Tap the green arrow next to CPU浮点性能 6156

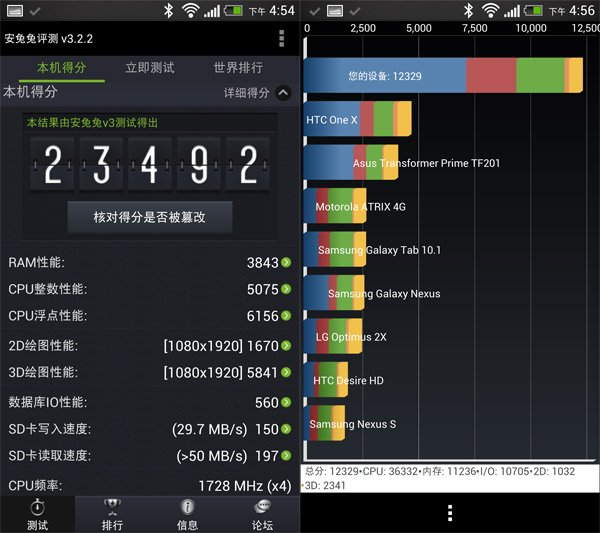[x=286, y=316]
